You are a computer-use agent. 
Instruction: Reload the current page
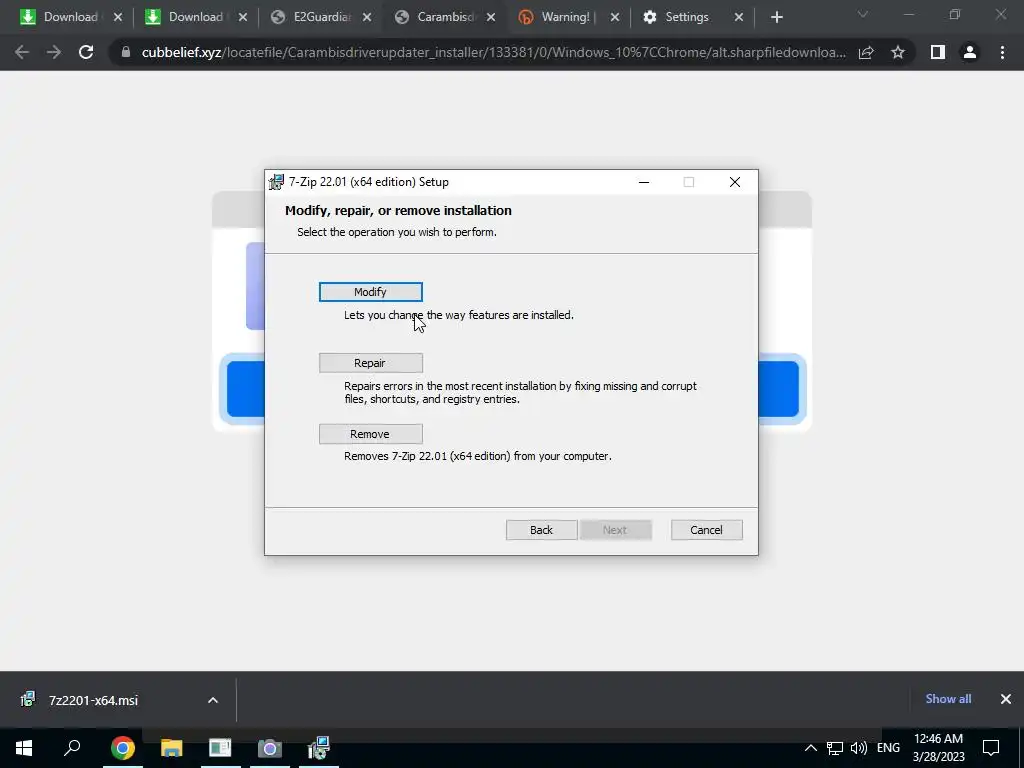point(86,52)
